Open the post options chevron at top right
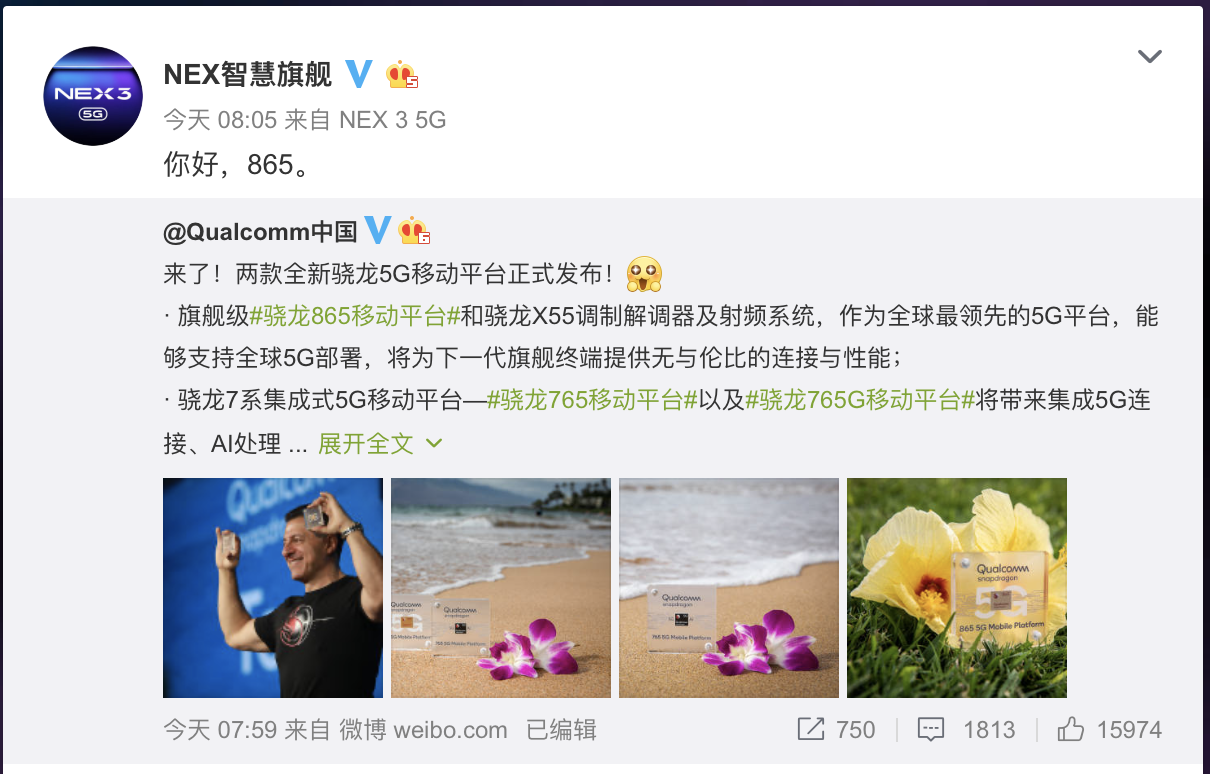Screen dimensions: 1210x774 point(1150,56)
